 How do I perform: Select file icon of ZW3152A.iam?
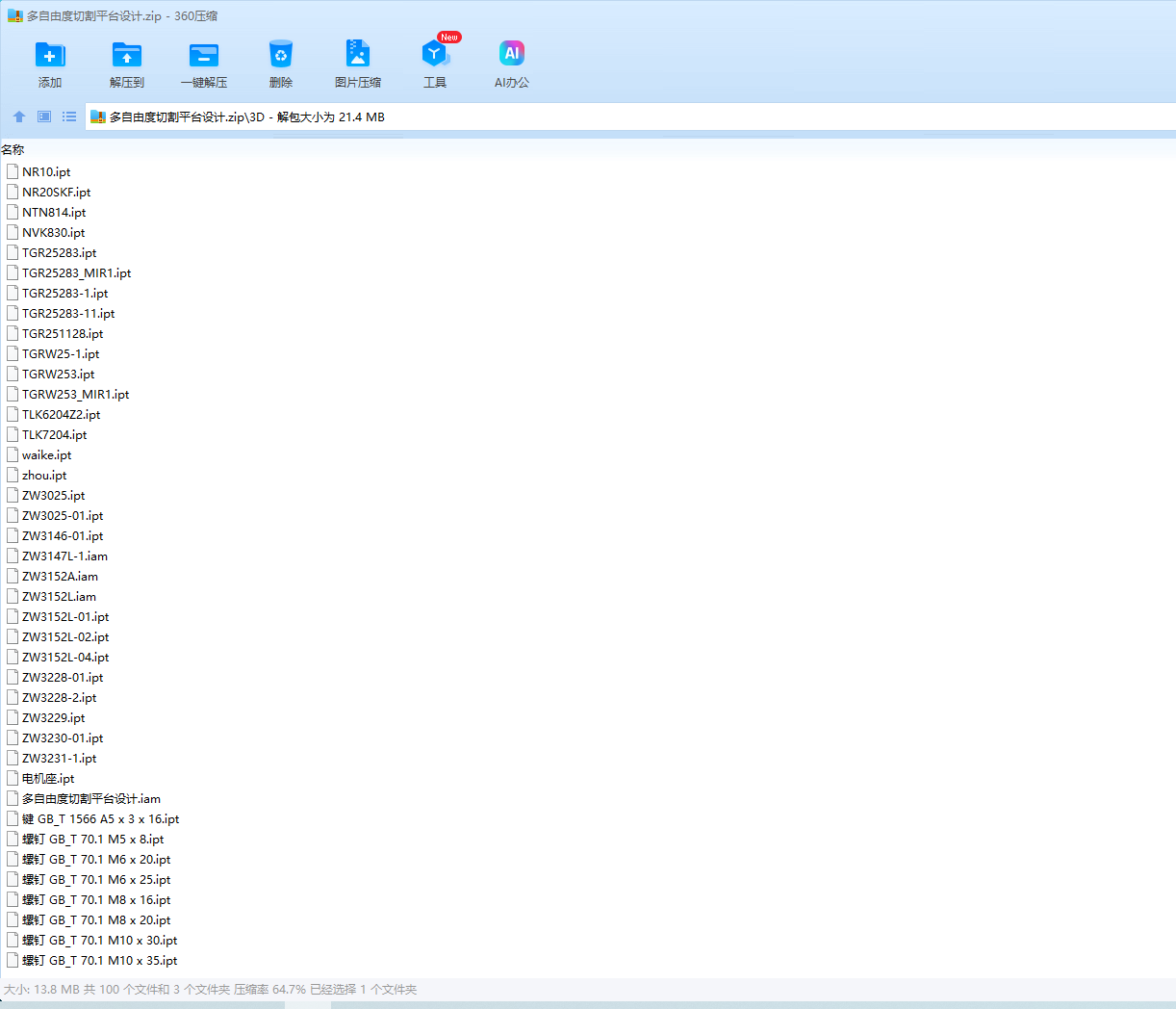tap(13, 576)
